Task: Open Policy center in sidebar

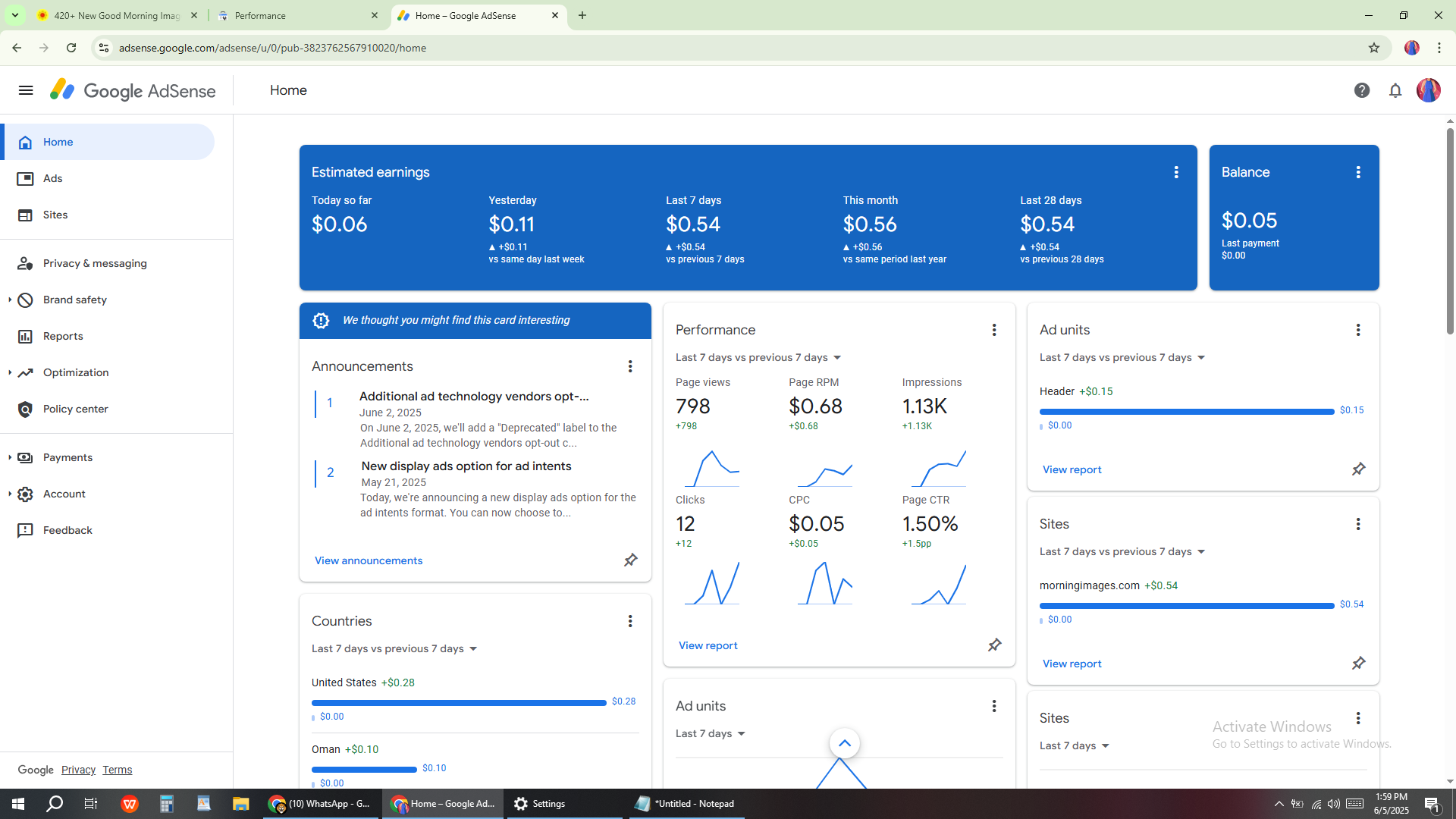Action: (x=108, y=409)
